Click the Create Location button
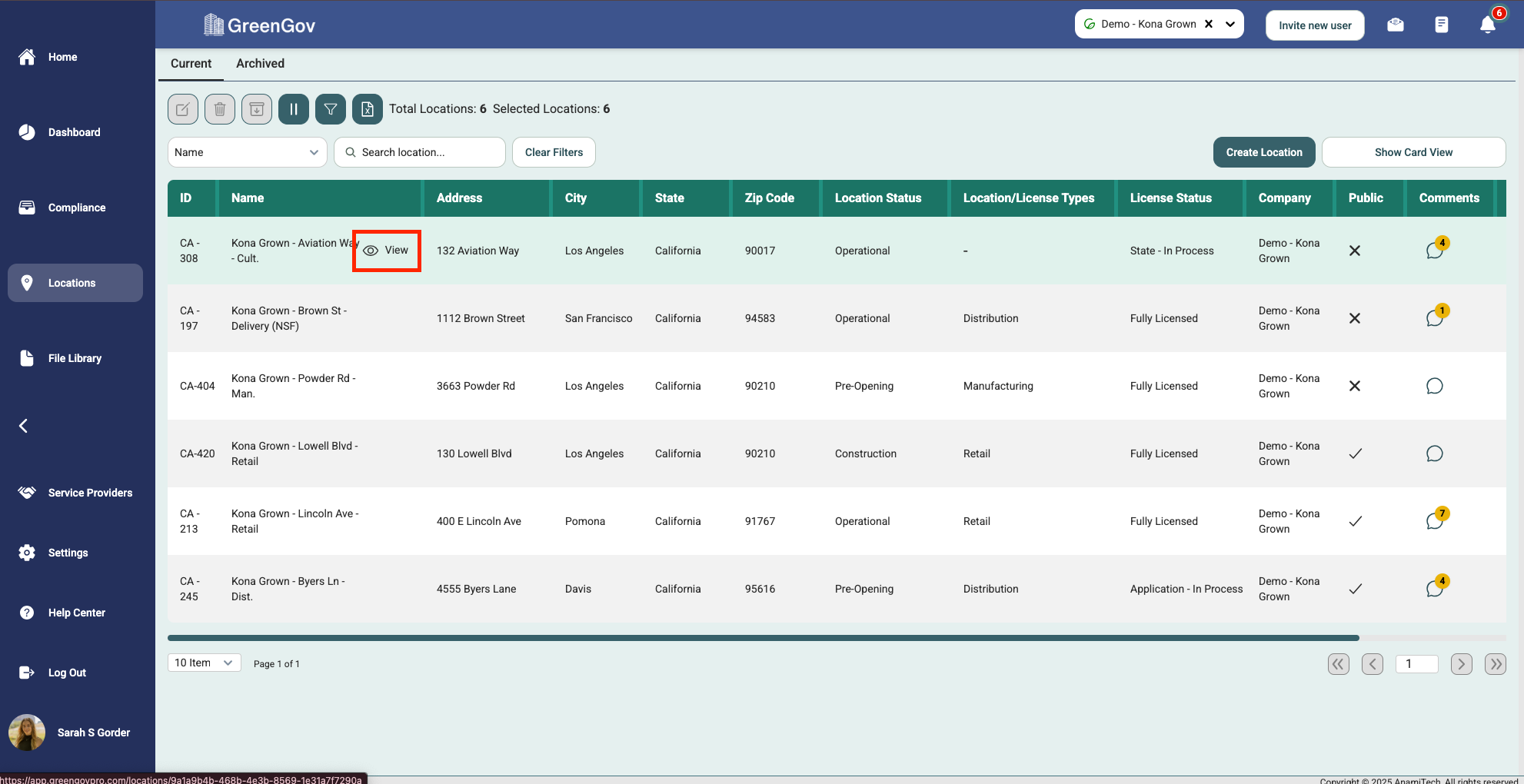Image resolution: width=1524 pixels, height=784 pixels. click(1264, 152)
